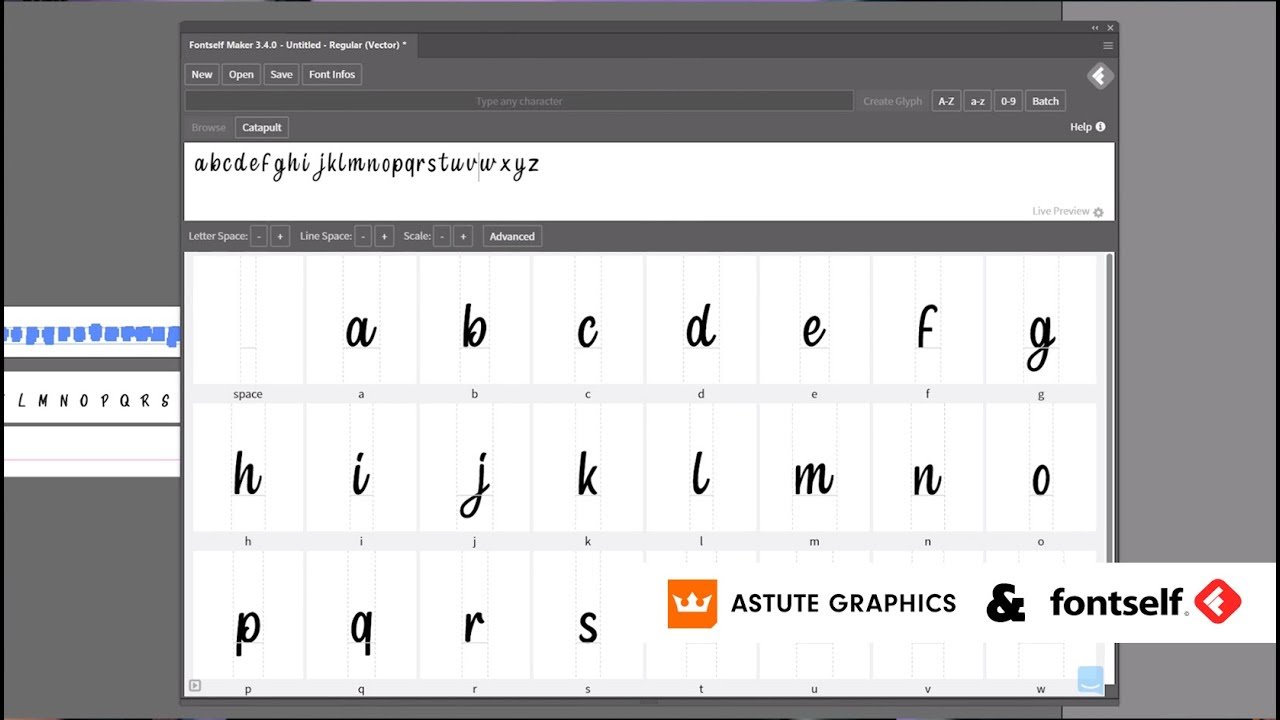1280x720 pixels.
Task: Click the blue chat bubble icon
Action: (1091, 679)
